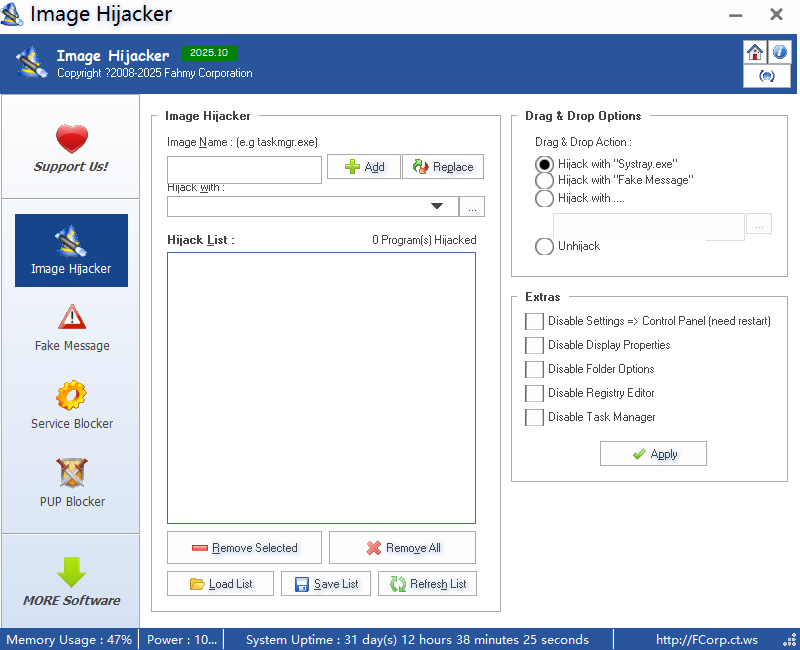
Task: Open the About info icon
Action: 779,51
